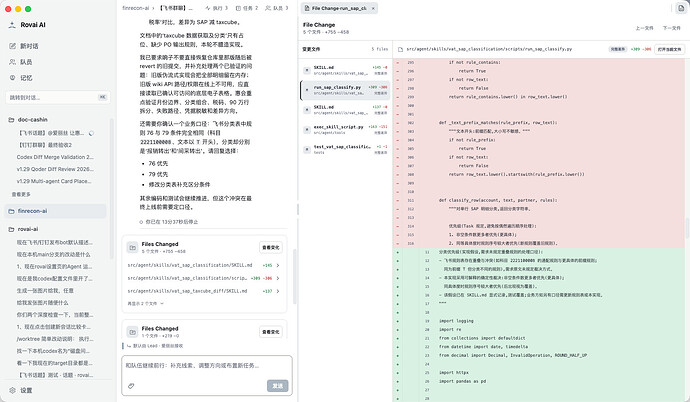Viewport: 690px width, 402px height.
Task: Select test_vat_sap_classific file in list
Action: tap(345, 150)
